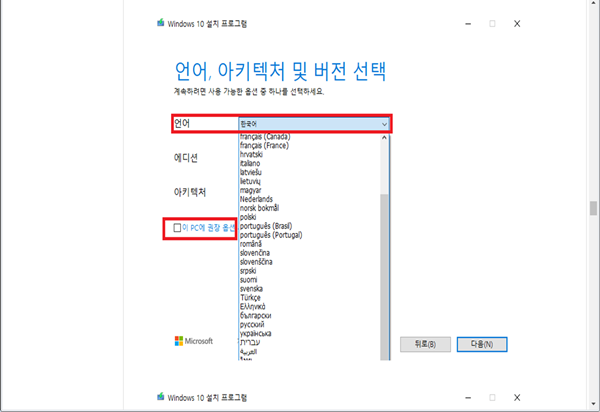Screen dimensions: 600x412
Task: Pick slovenčina from the language list
Action: click(254, 253)
